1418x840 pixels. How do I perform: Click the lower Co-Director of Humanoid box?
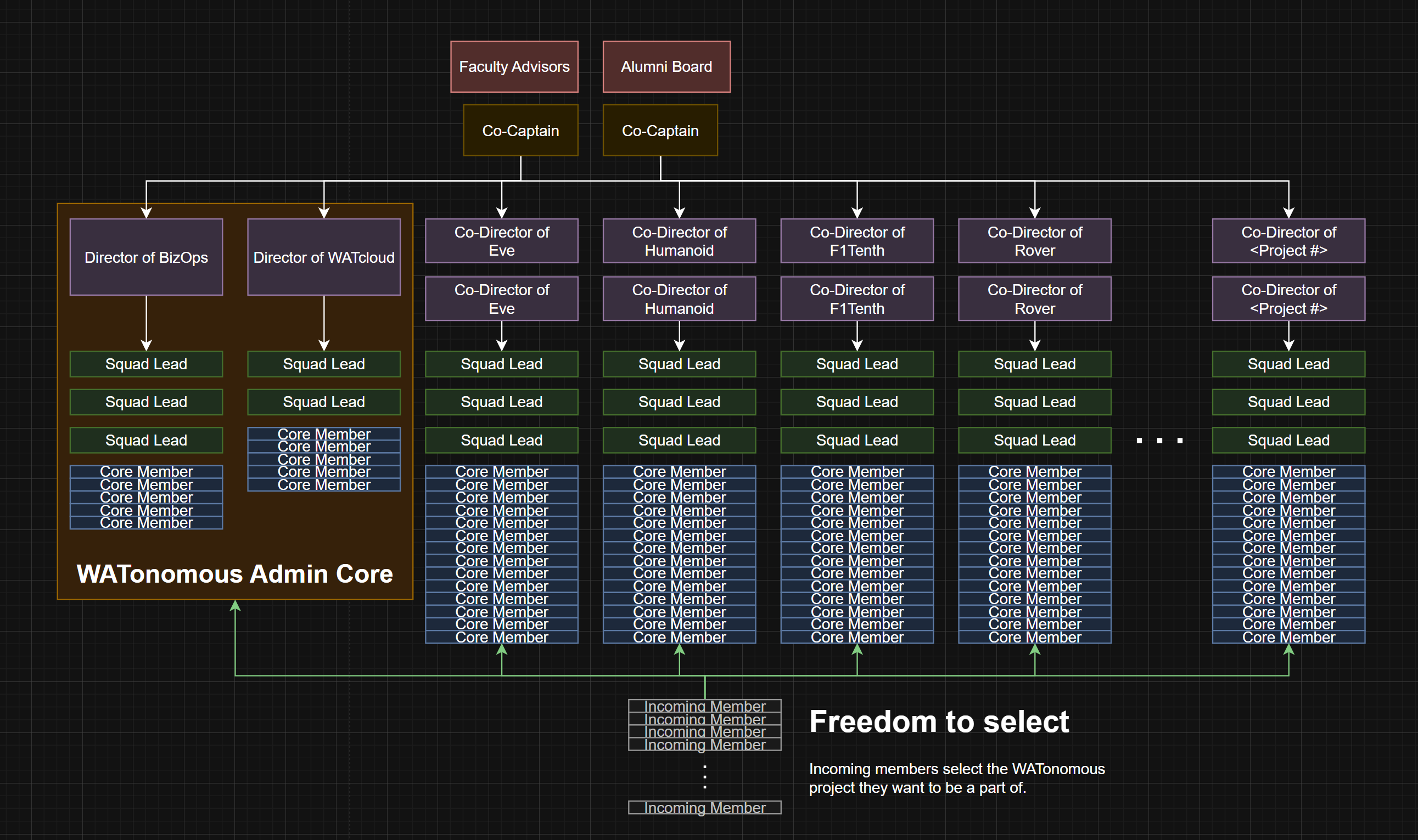(680, 299)
